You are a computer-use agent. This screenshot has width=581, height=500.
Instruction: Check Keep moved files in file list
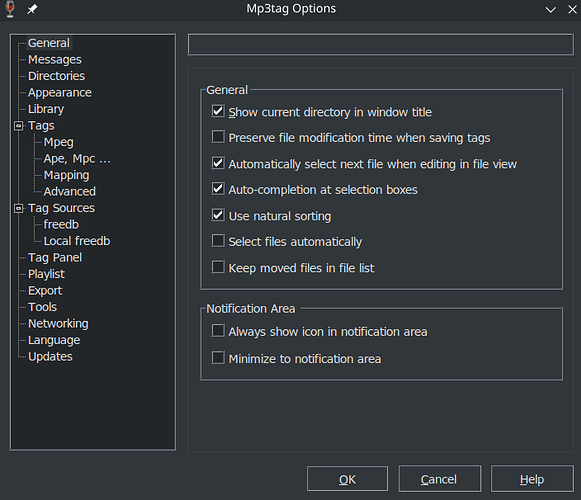pyautogui.click(x=218, y=266)
